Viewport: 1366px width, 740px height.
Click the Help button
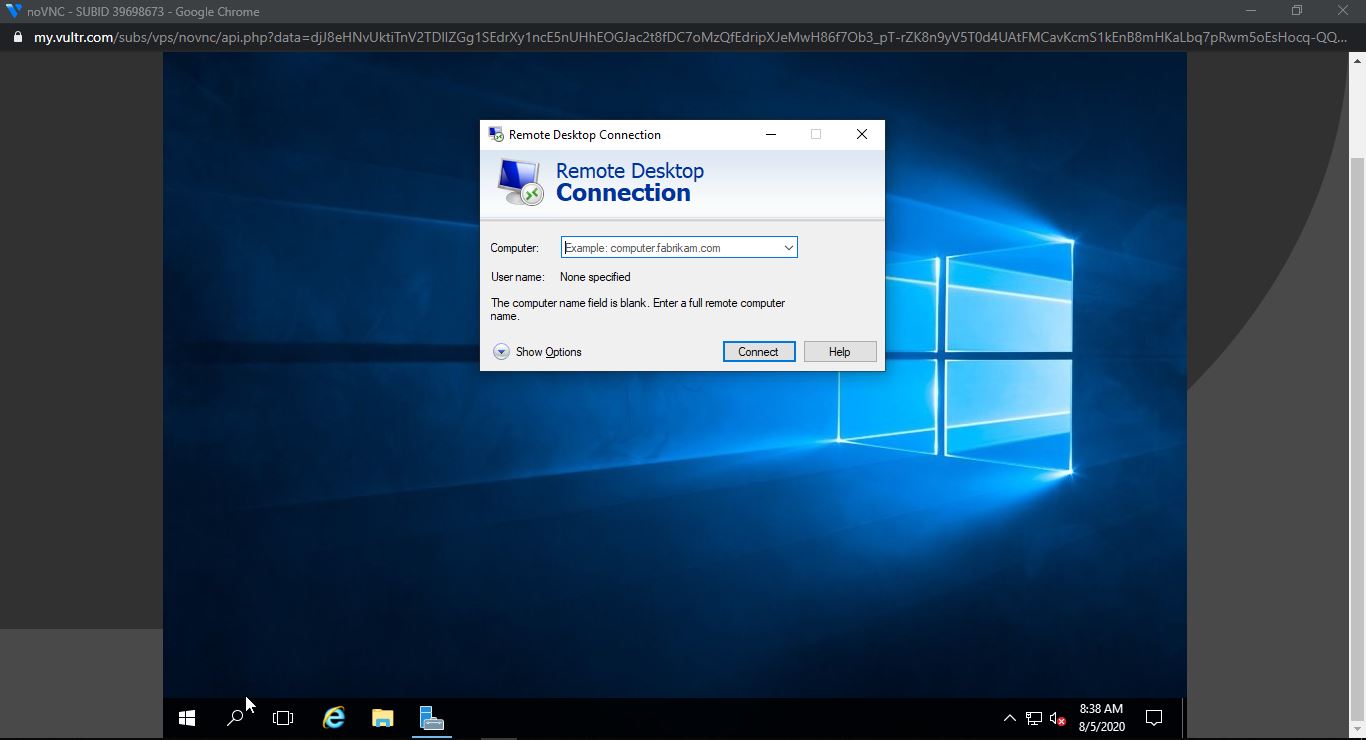point(840,352)
